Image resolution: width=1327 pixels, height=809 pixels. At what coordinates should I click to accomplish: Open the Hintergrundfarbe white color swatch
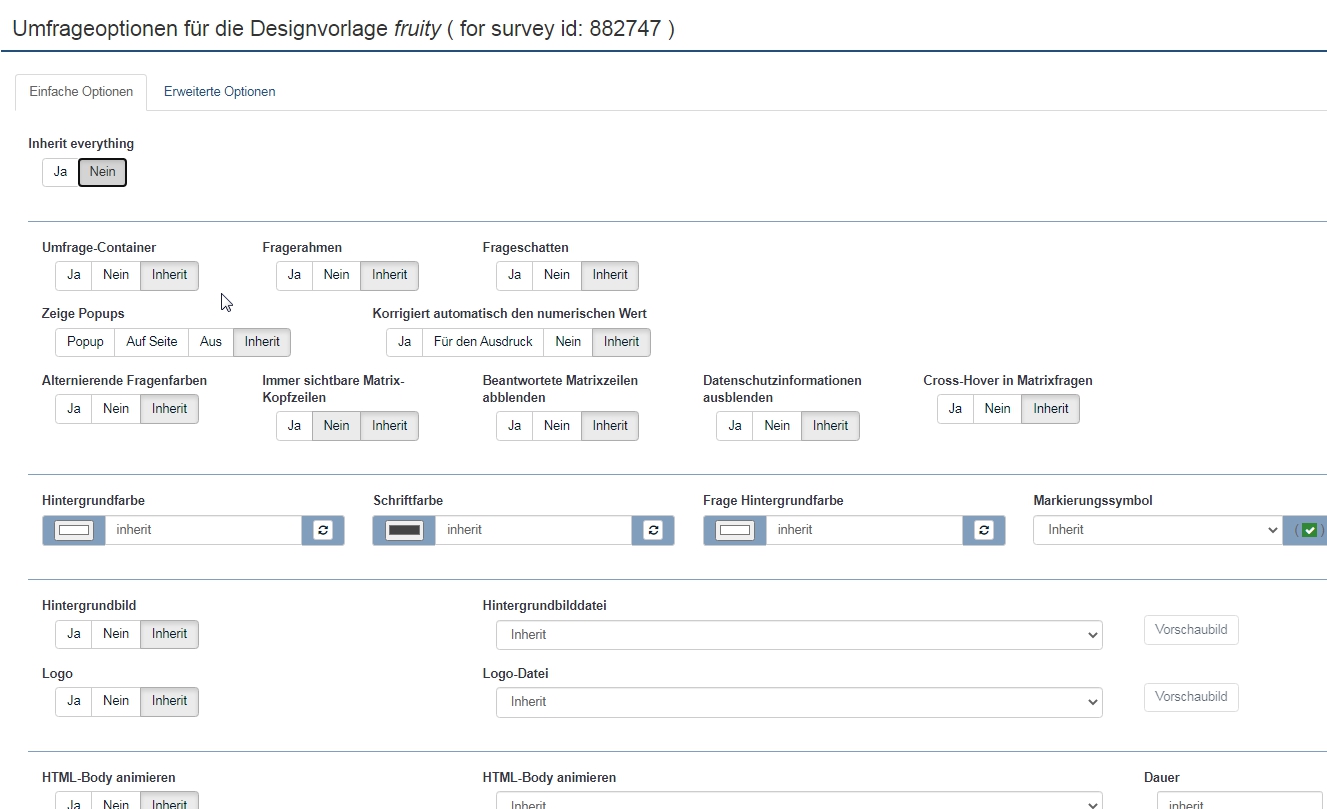74,530
